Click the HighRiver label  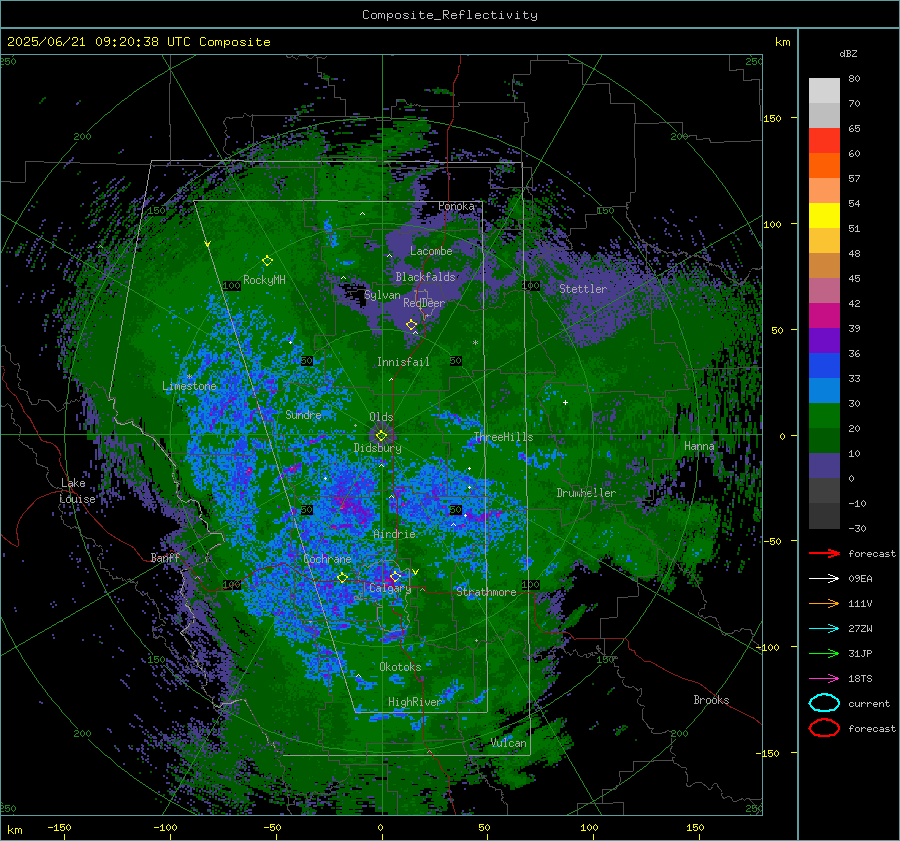click(415, 702)
